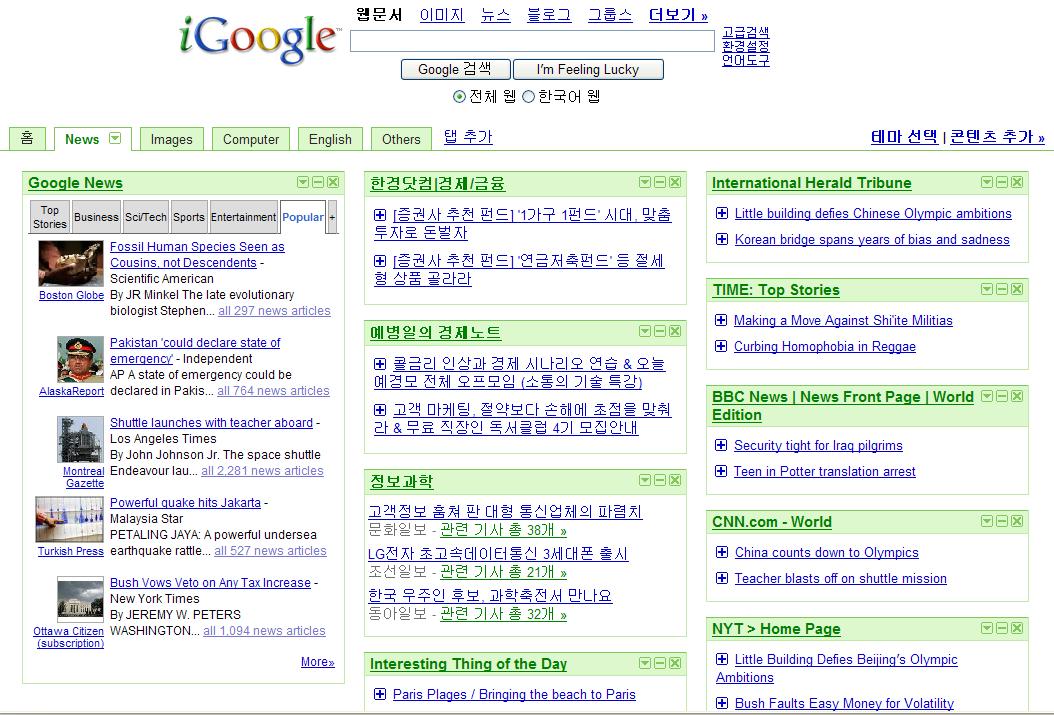Expand 'Teen in Potter translation arrest' story

(x=721, y=471)
